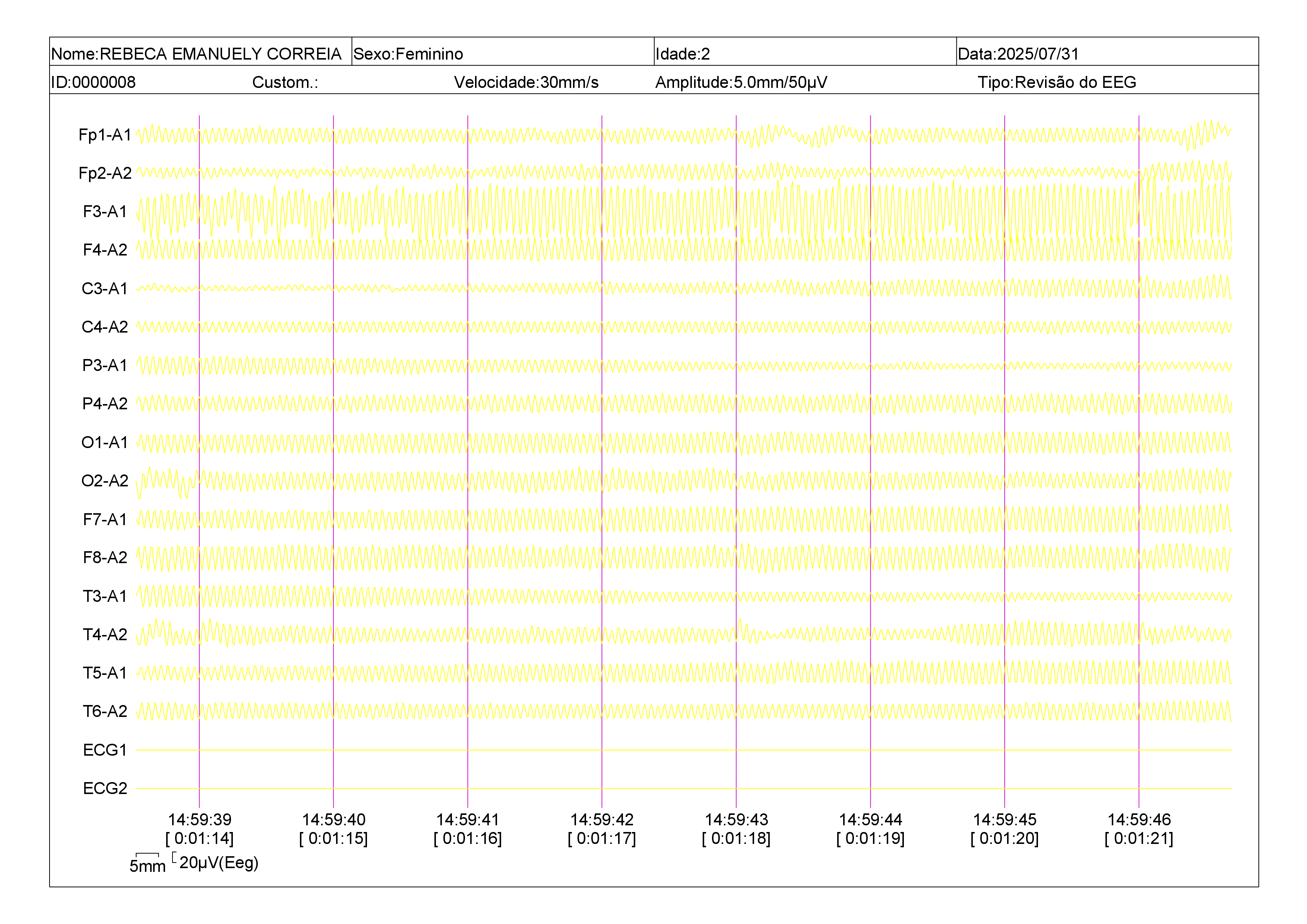
Task: Click the 14:59:44 time label
Action: (x=870, y=819)
